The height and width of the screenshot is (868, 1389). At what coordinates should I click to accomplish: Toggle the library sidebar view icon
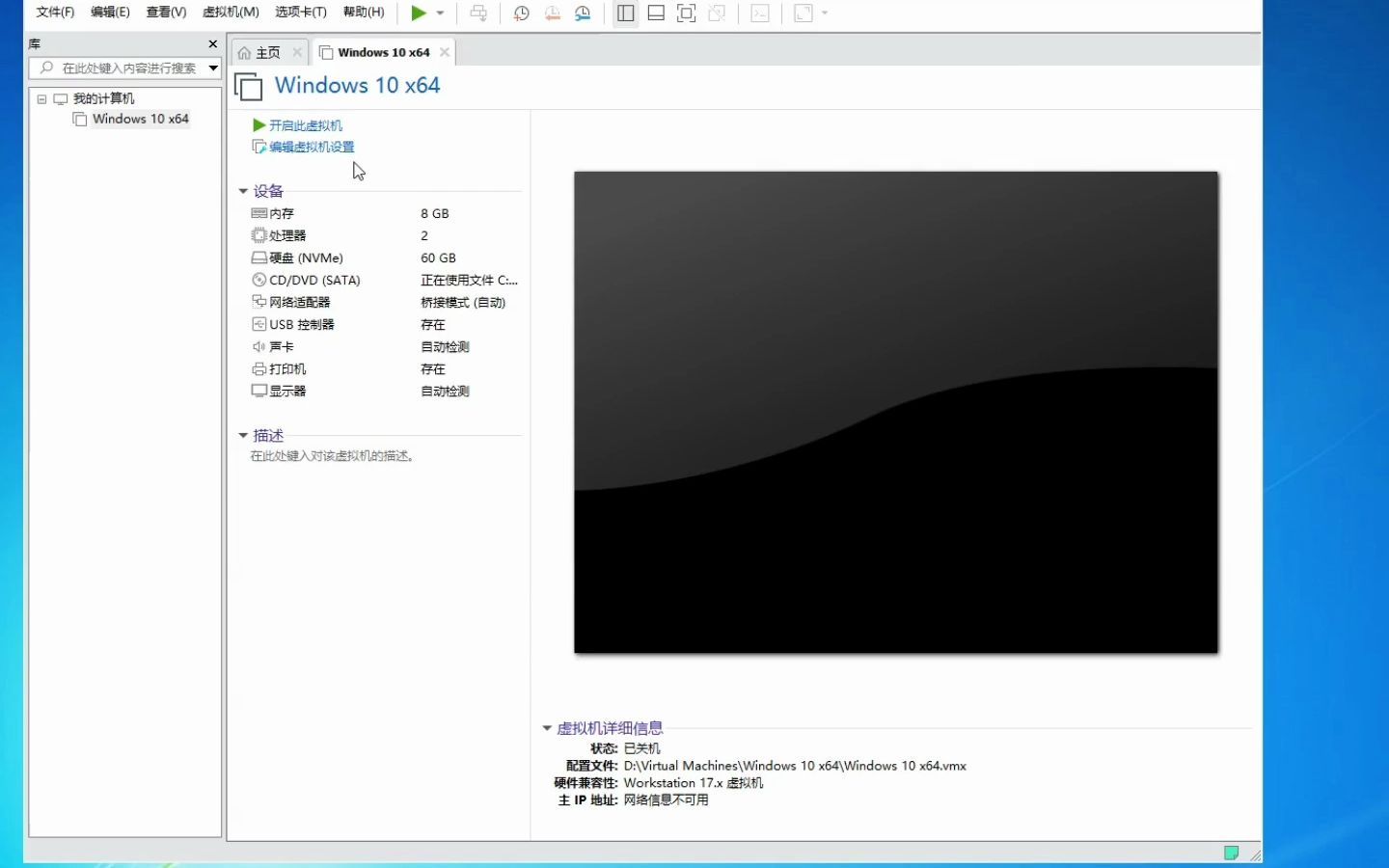click(625, 14)
